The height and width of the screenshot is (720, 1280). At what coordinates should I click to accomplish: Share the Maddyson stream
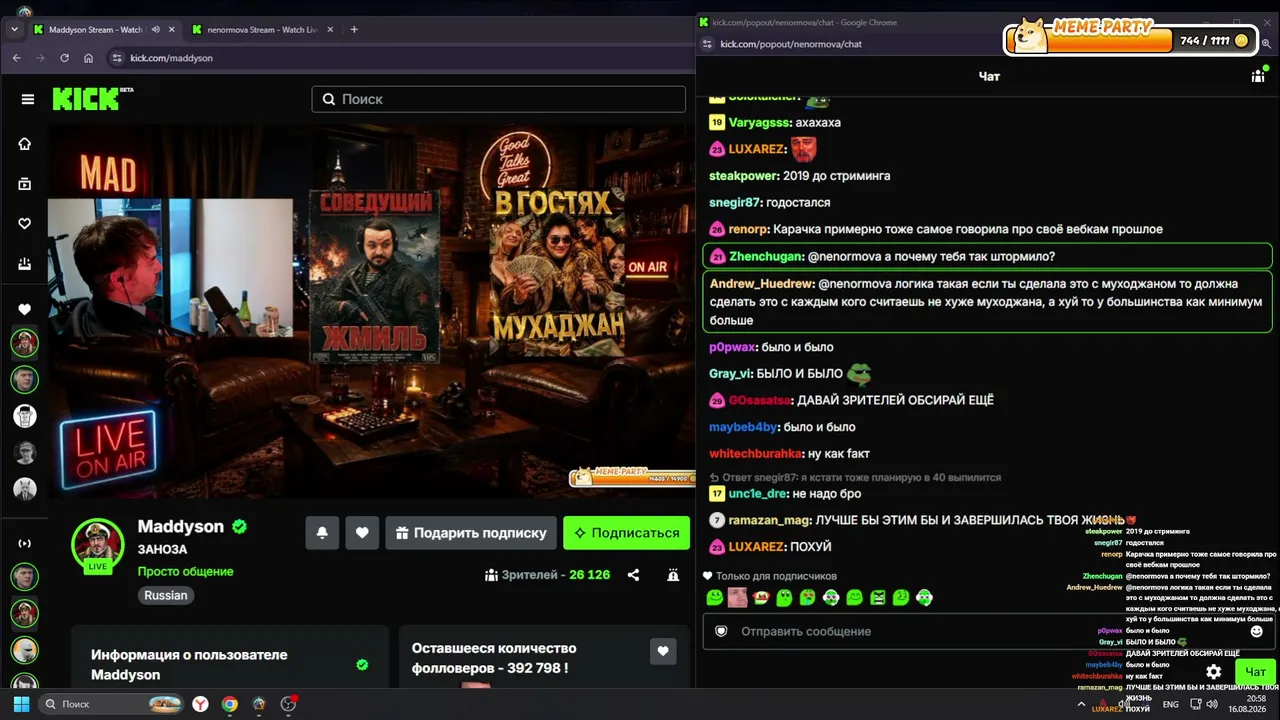[633, 575]
